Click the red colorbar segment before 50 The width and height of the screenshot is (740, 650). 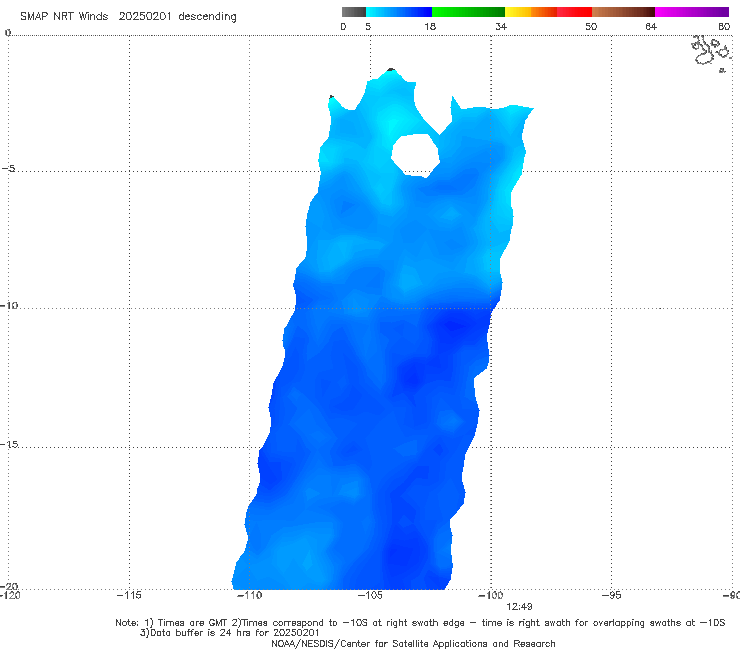tap(574, 12)
